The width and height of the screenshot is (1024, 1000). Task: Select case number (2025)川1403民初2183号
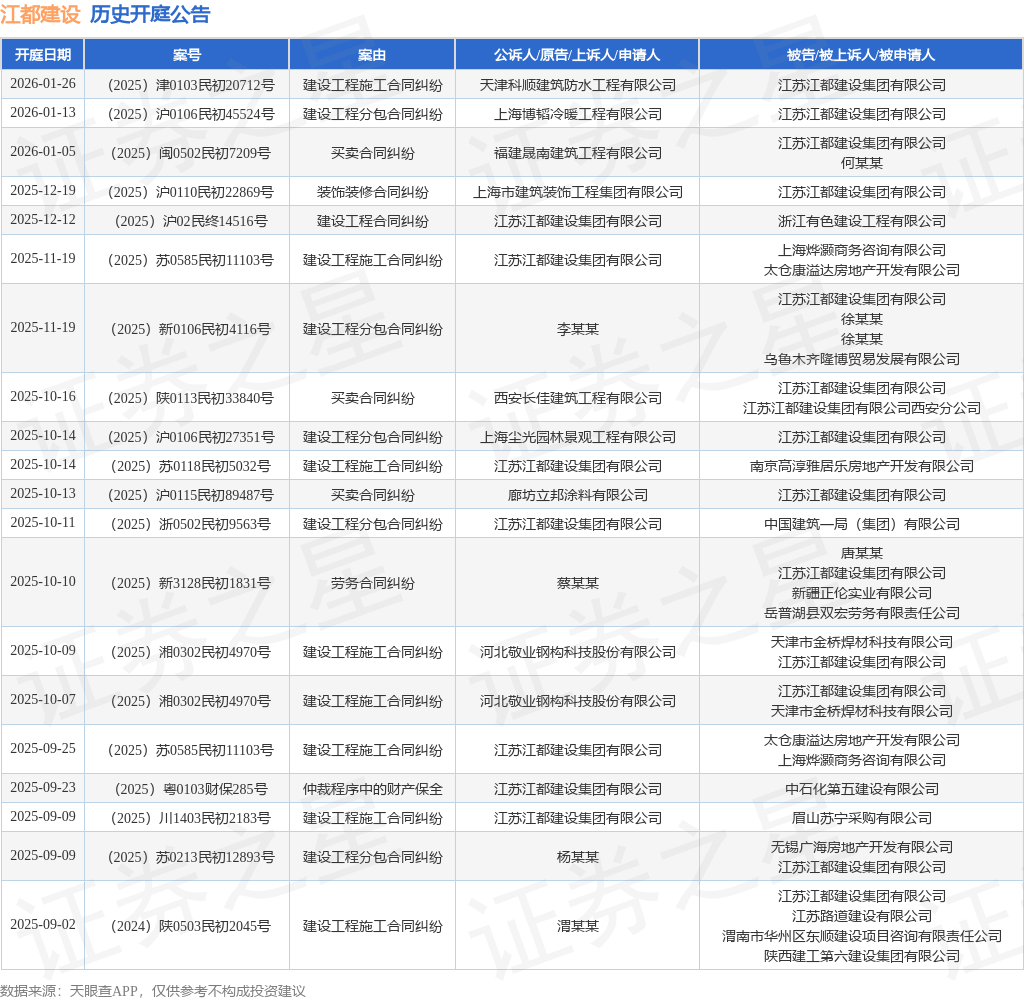[x=191, y=818]
